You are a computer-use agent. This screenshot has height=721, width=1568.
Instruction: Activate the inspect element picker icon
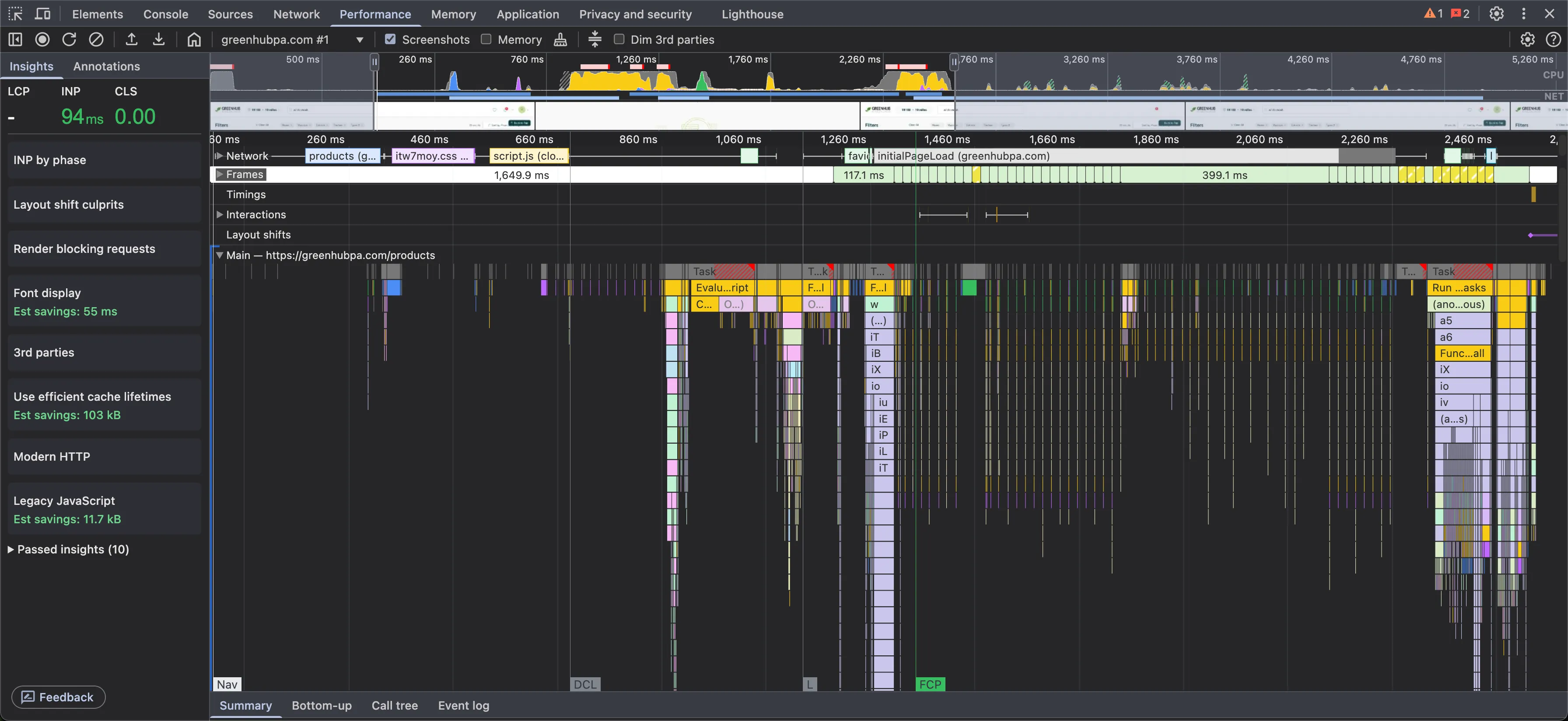(x=15, y=14)
